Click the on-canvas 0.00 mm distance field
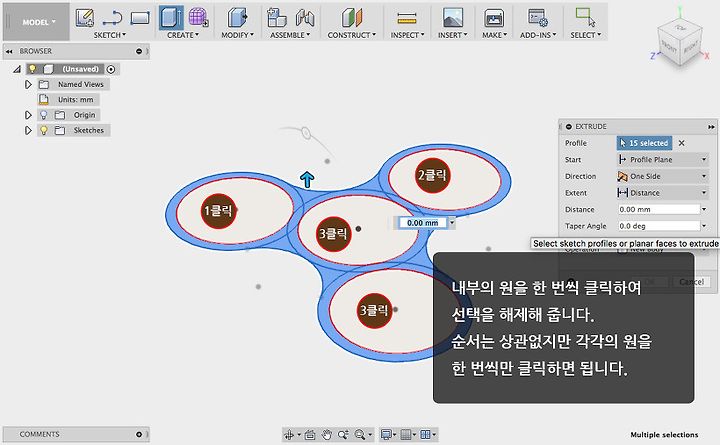This screenshot has width=720, height=445. pyautogui.click(x=423, y=223)
